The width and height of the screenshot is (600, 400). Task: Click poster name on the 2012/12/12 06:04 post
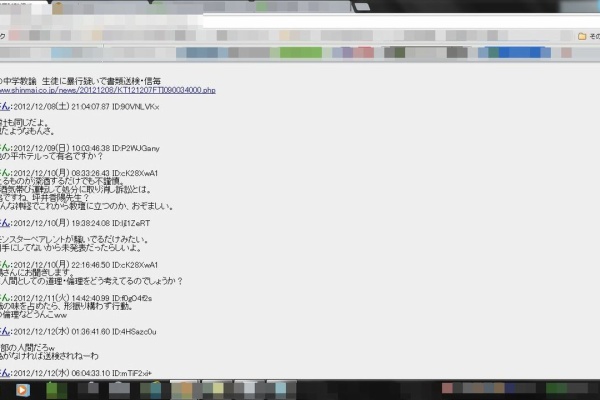coord(4,372)
